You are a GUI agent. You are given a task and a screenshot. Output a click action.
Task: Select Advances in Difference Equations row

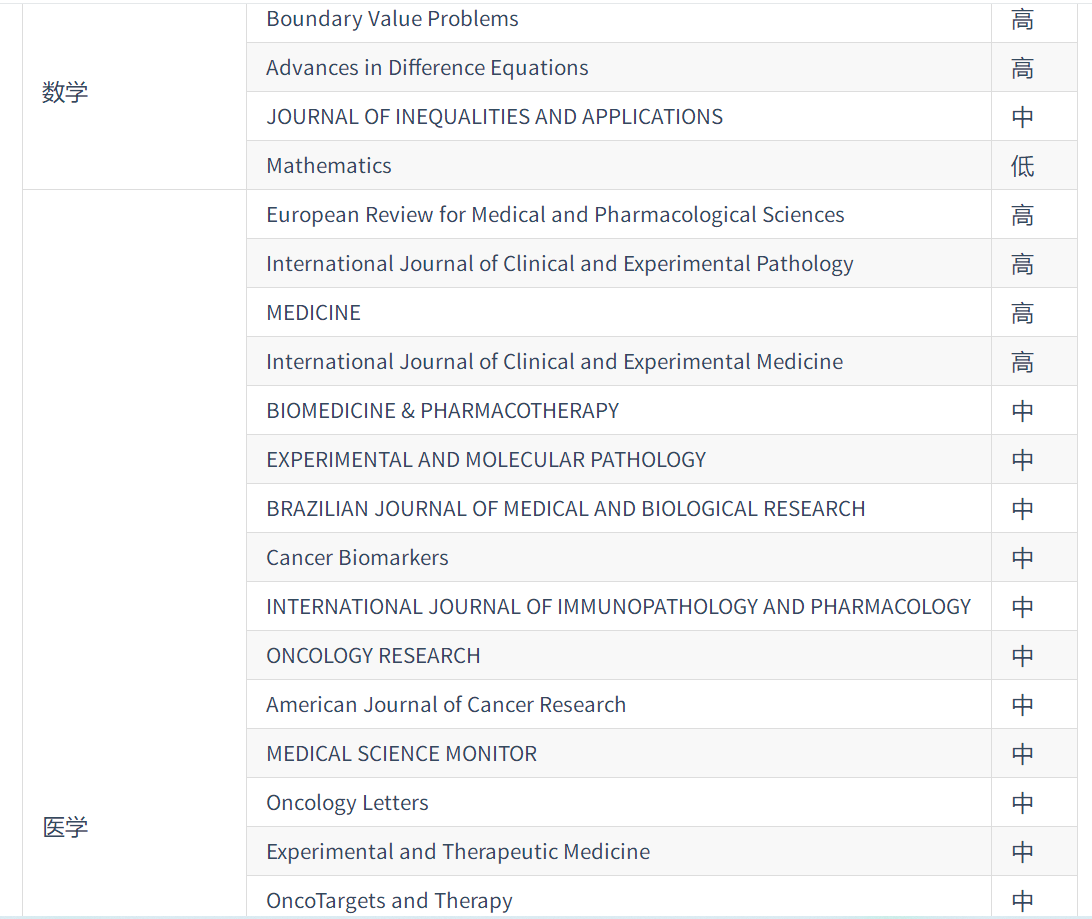tap(427, 68)
